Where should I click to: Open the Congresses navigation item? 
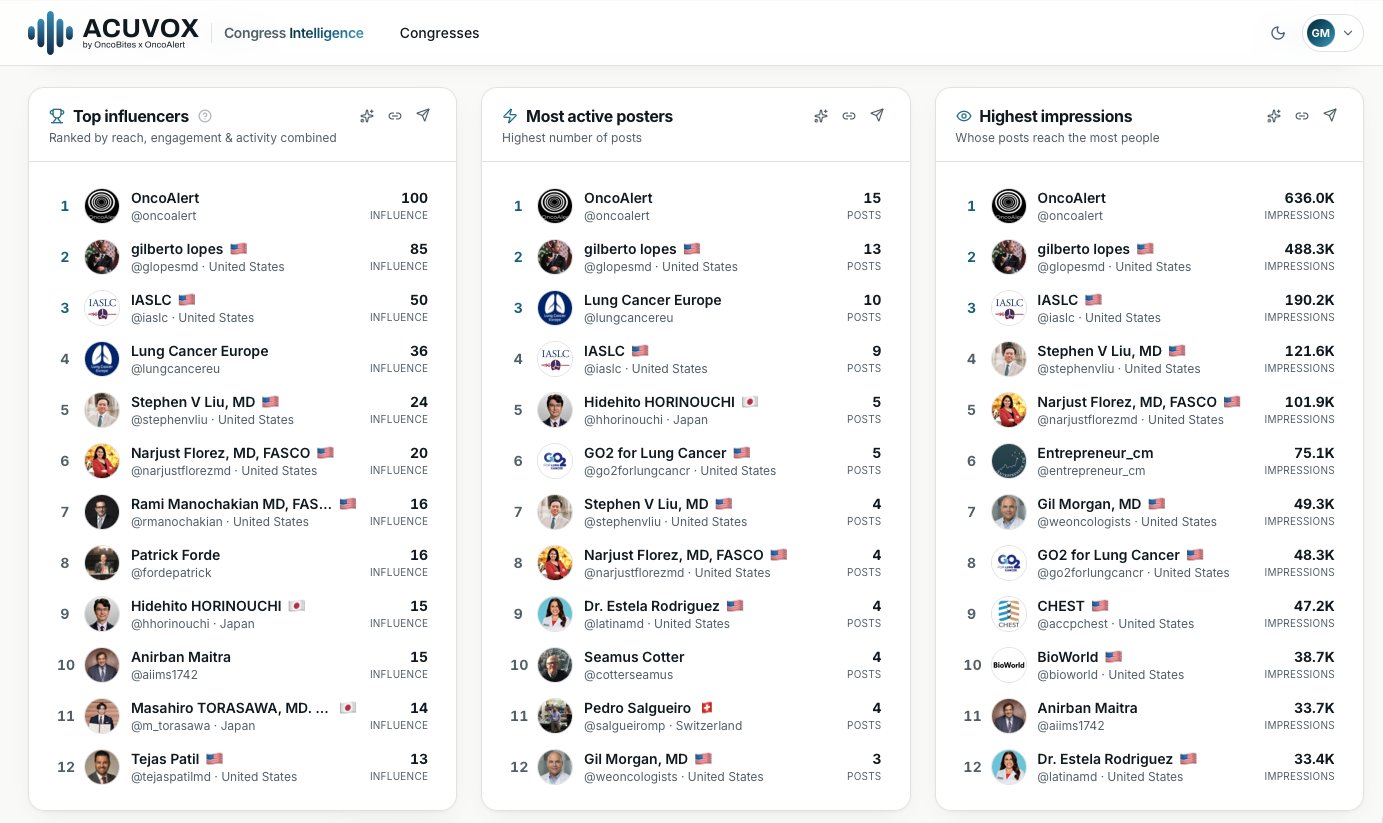[439, 33]
